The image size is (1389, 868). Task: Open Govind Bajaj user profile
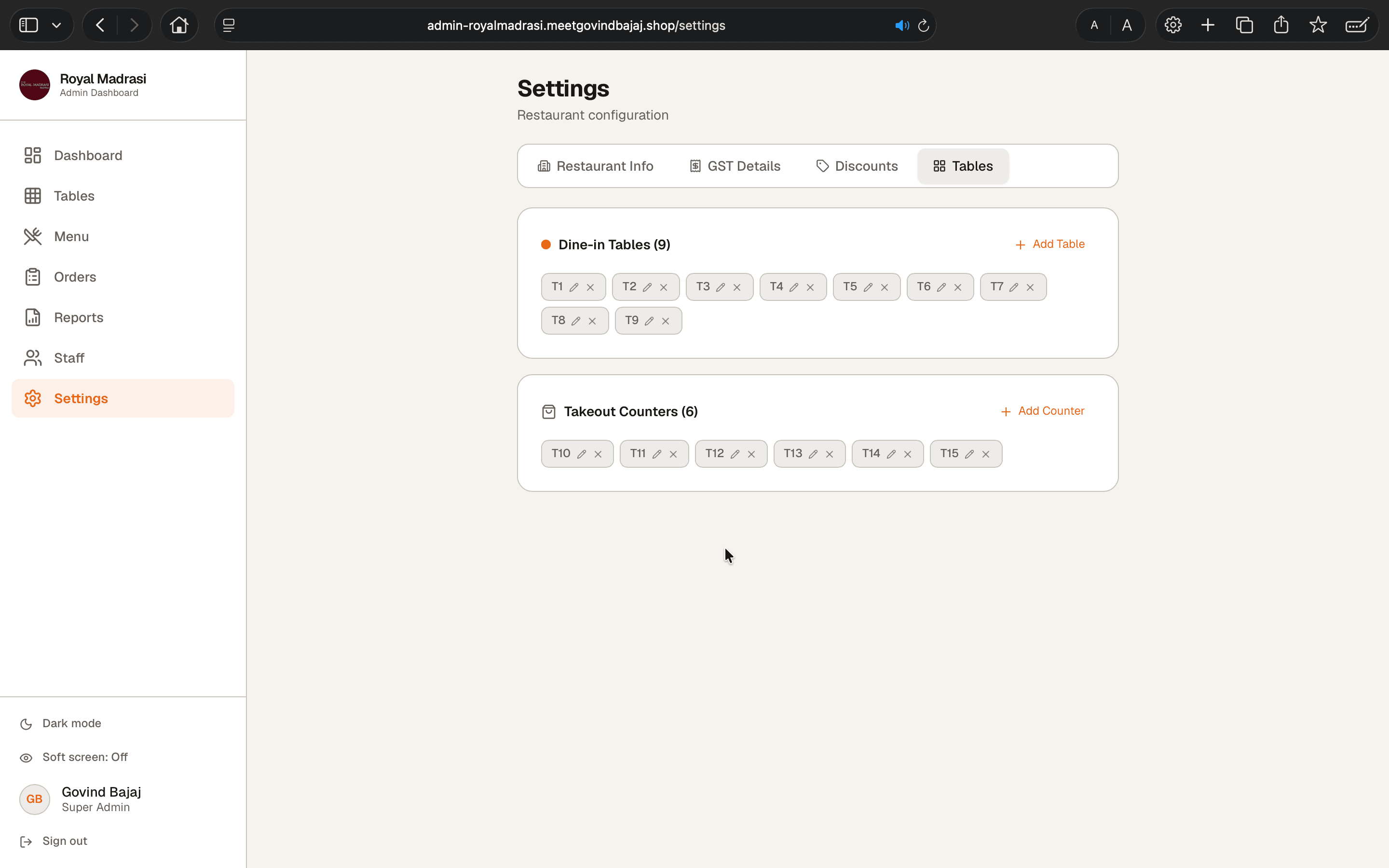click(x=81, y=799)
